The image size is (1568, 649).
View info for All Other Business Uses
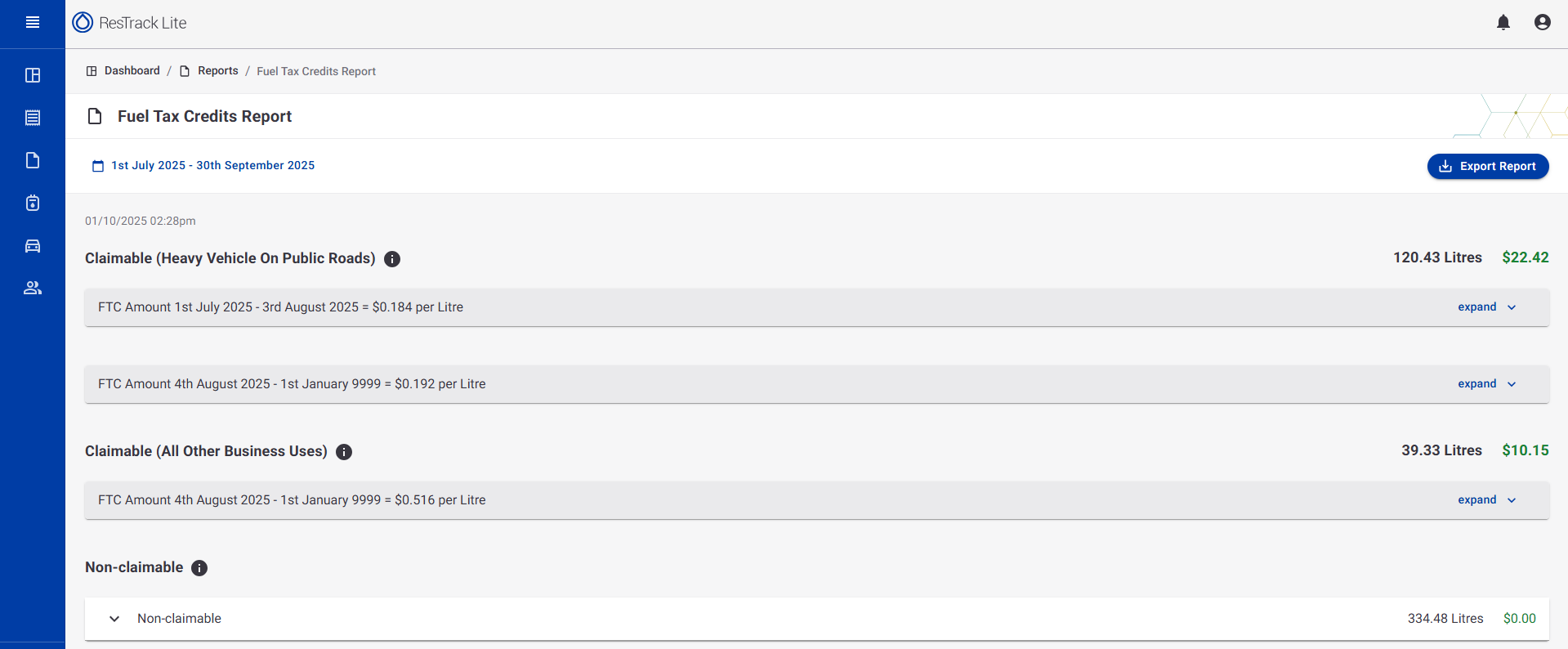click(344, 452)
